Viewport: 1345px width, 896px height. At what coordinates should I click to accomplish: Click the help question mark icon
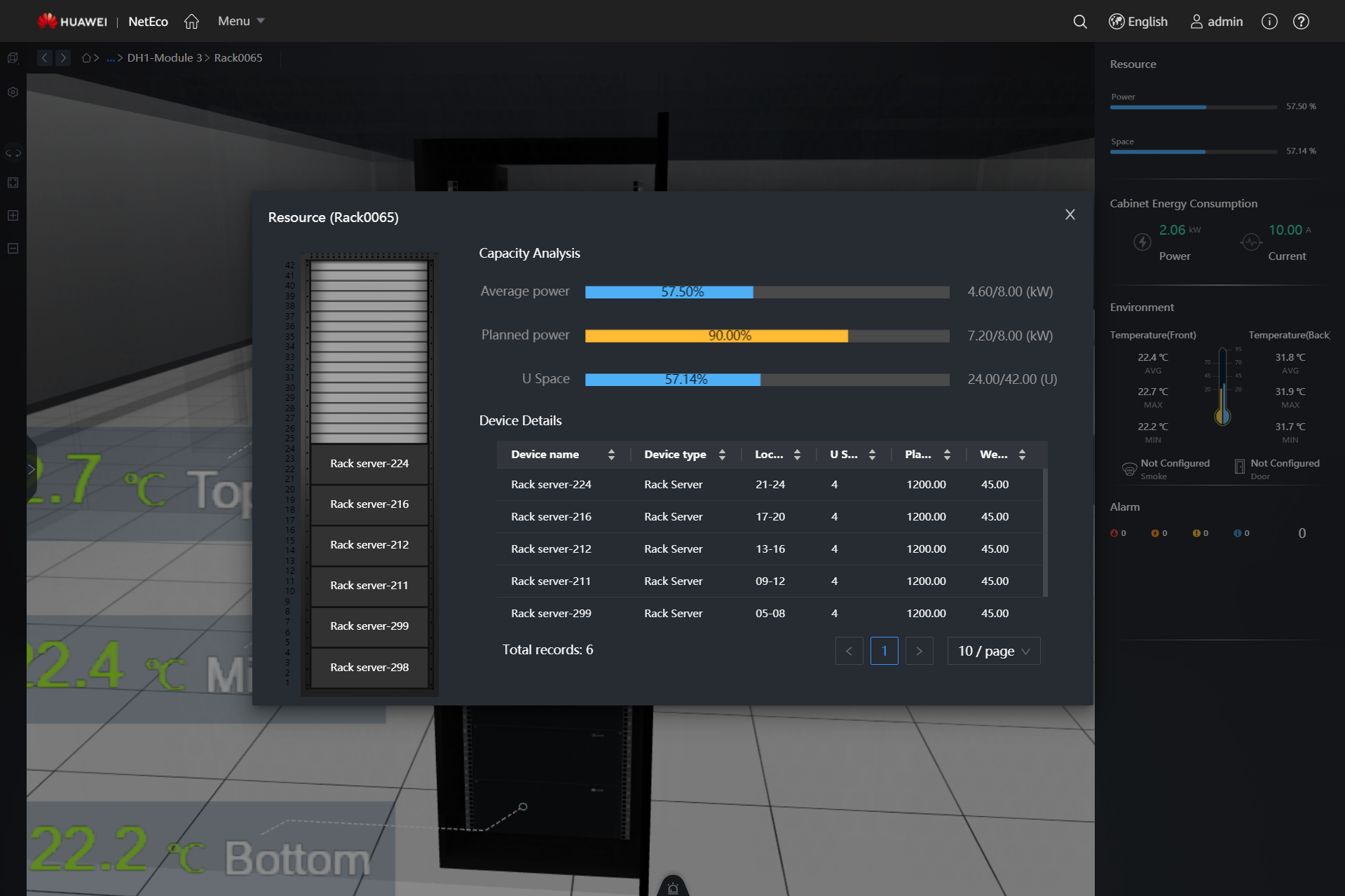pos(1301,22)
